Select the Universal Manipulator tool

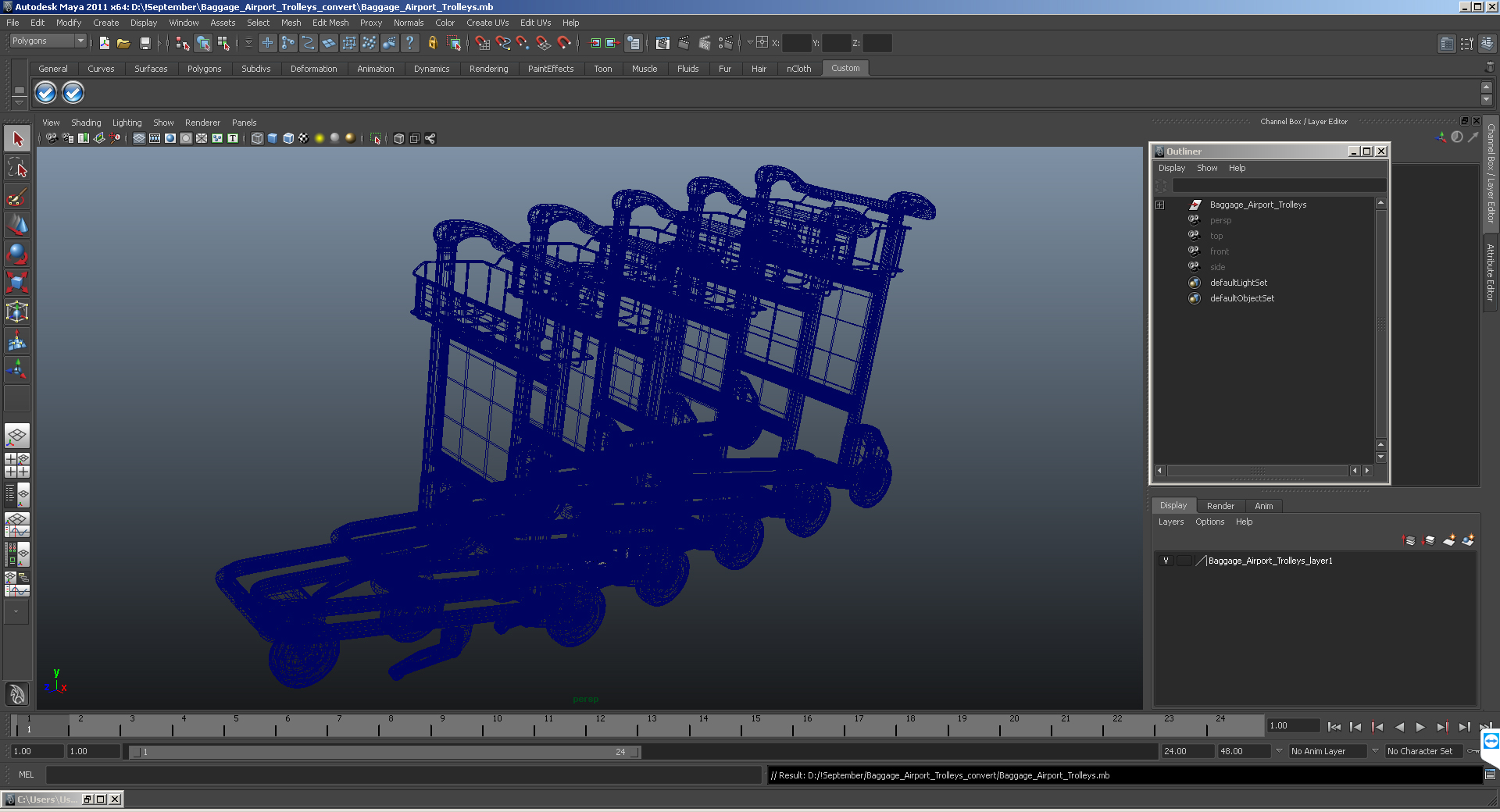click(17, 312)
